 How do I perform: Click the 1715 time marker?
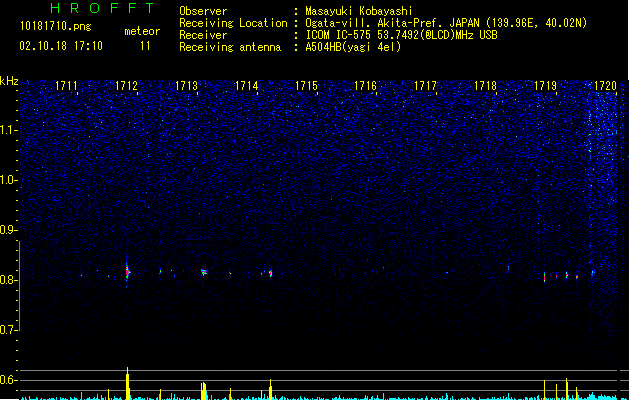tap(306, 86)
